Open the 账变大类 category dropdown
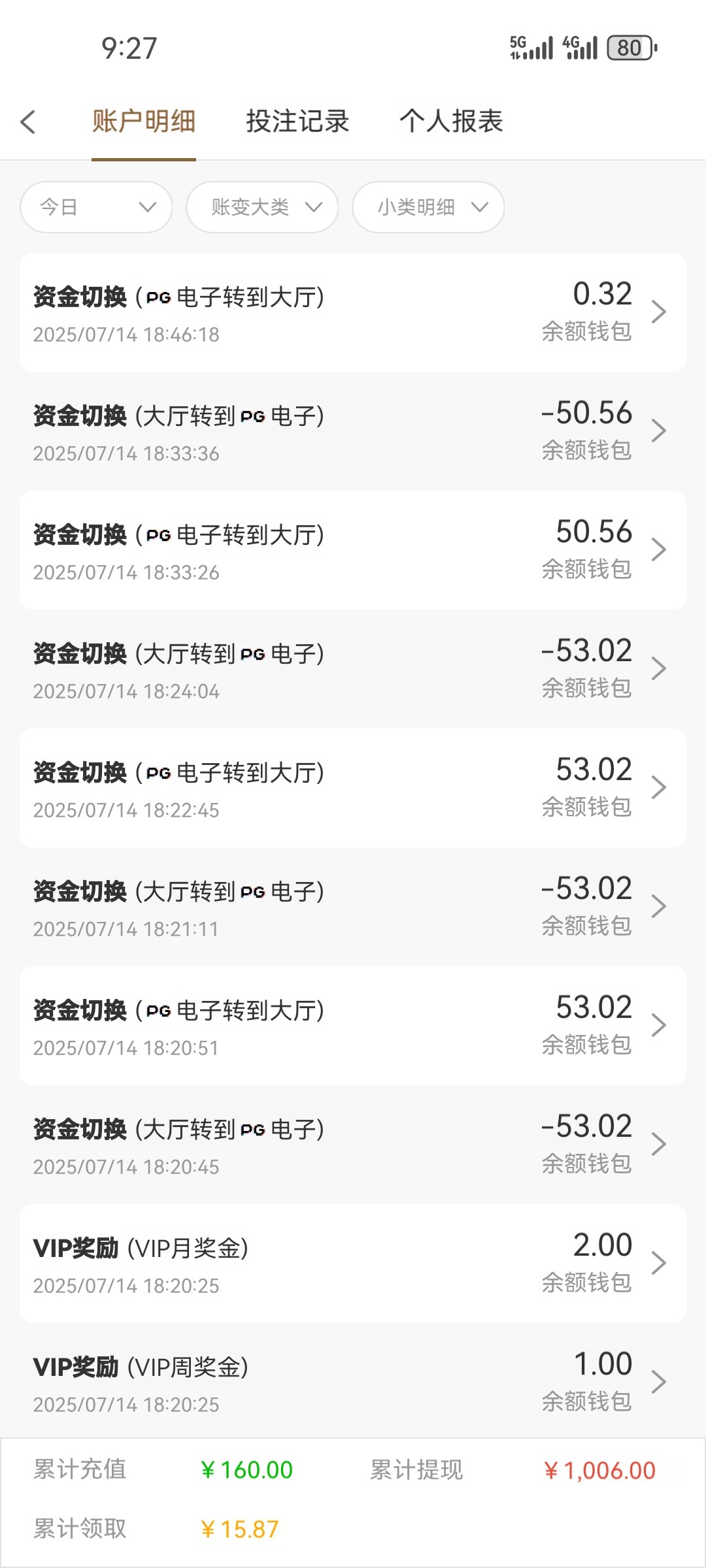Viewport: 706px width, 1568px height. coord(262,207)
